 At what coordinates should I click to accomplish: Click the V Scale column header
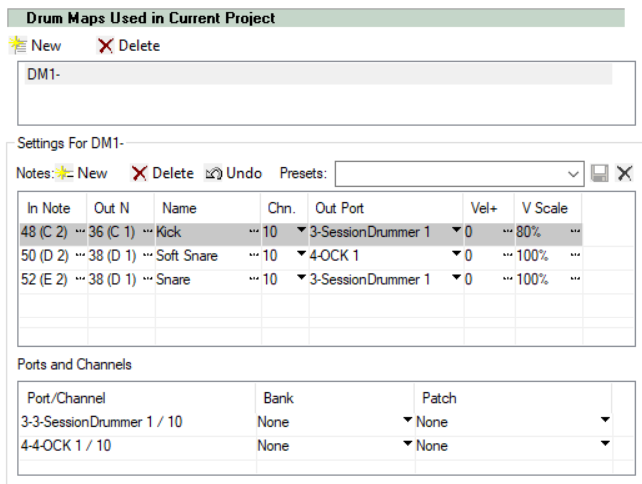tap(545, 208)
